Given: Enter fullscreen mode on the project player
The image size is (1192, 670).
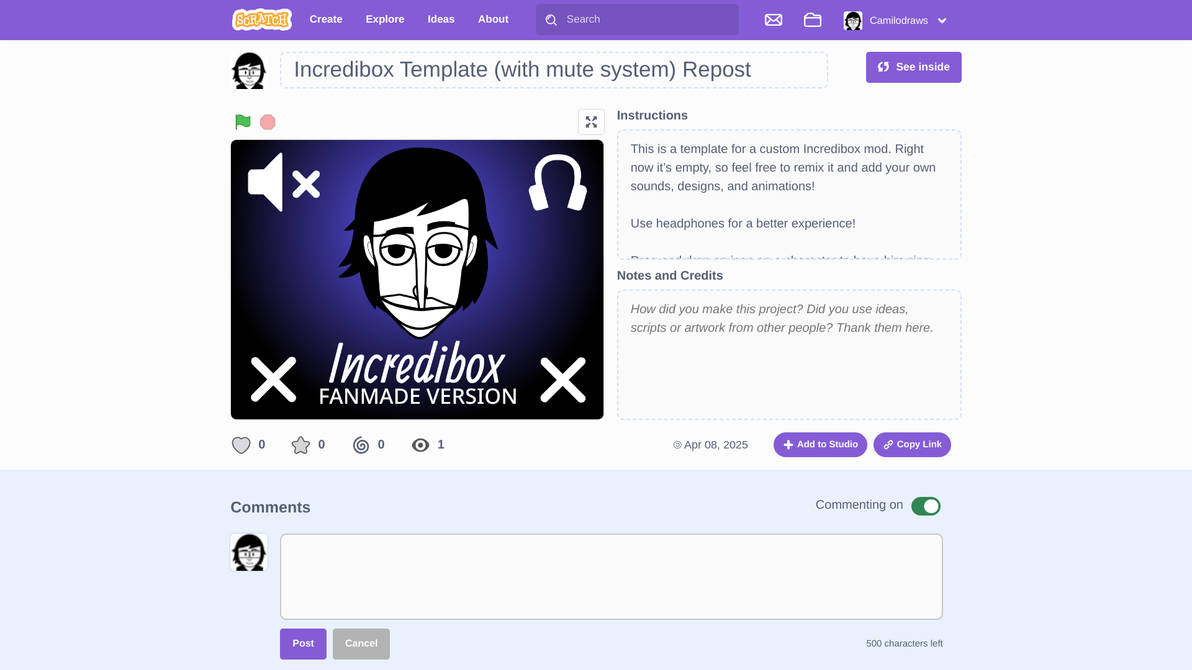Looking at the screenshot, I should pos(591,121).
